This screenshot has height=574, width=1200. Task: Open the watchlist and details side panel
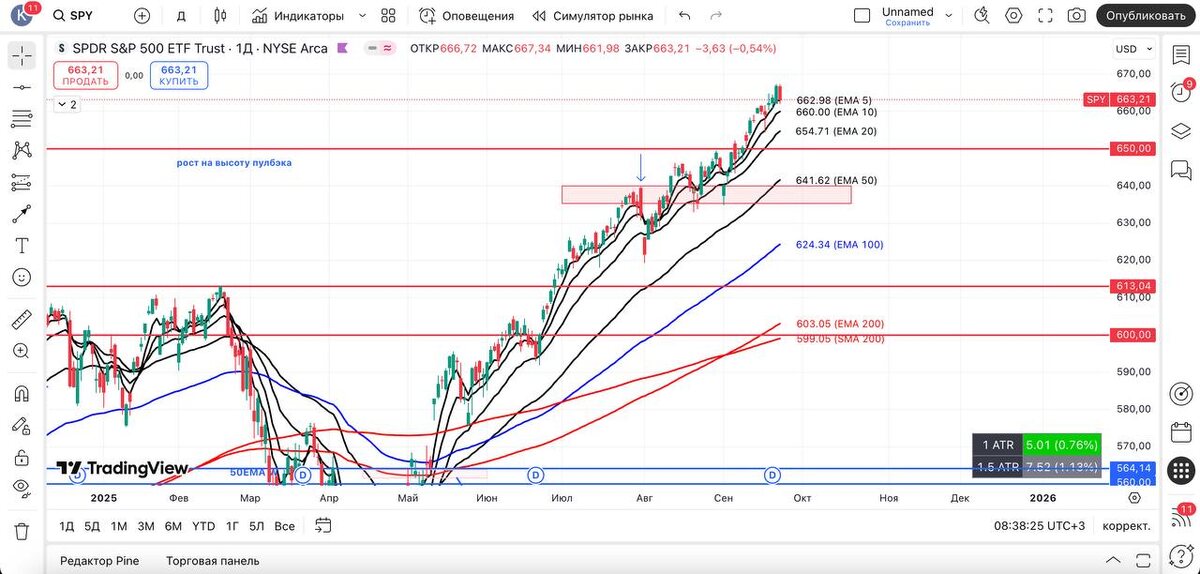(1182, 55)
